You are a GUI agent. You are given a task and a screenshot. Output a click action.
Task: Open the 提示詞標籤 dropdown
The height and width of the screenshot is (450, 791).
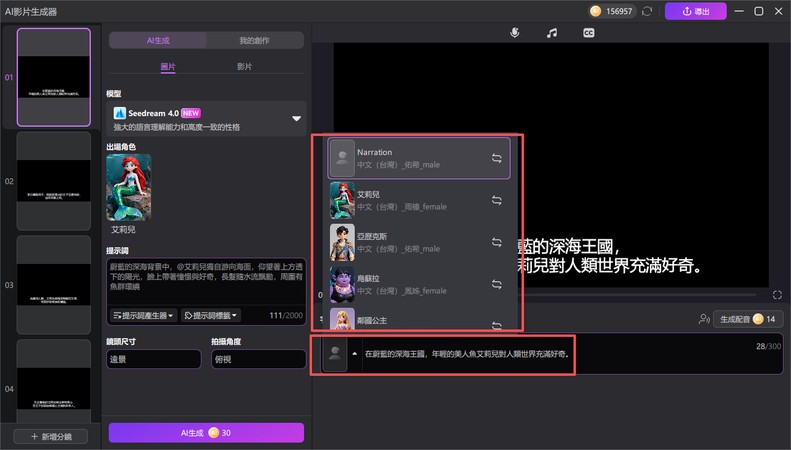210,315
